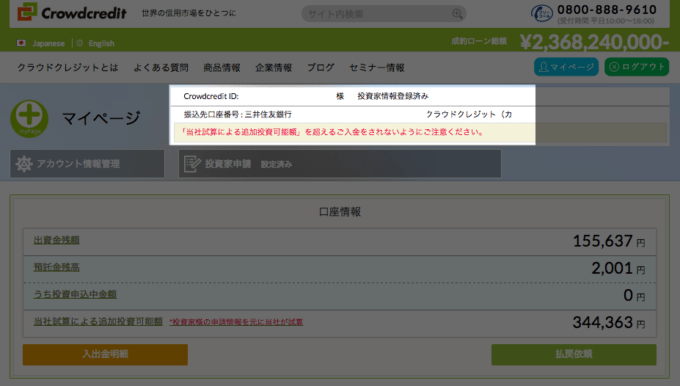Click the Crowdcredit logo icon

tap(27, 12)
